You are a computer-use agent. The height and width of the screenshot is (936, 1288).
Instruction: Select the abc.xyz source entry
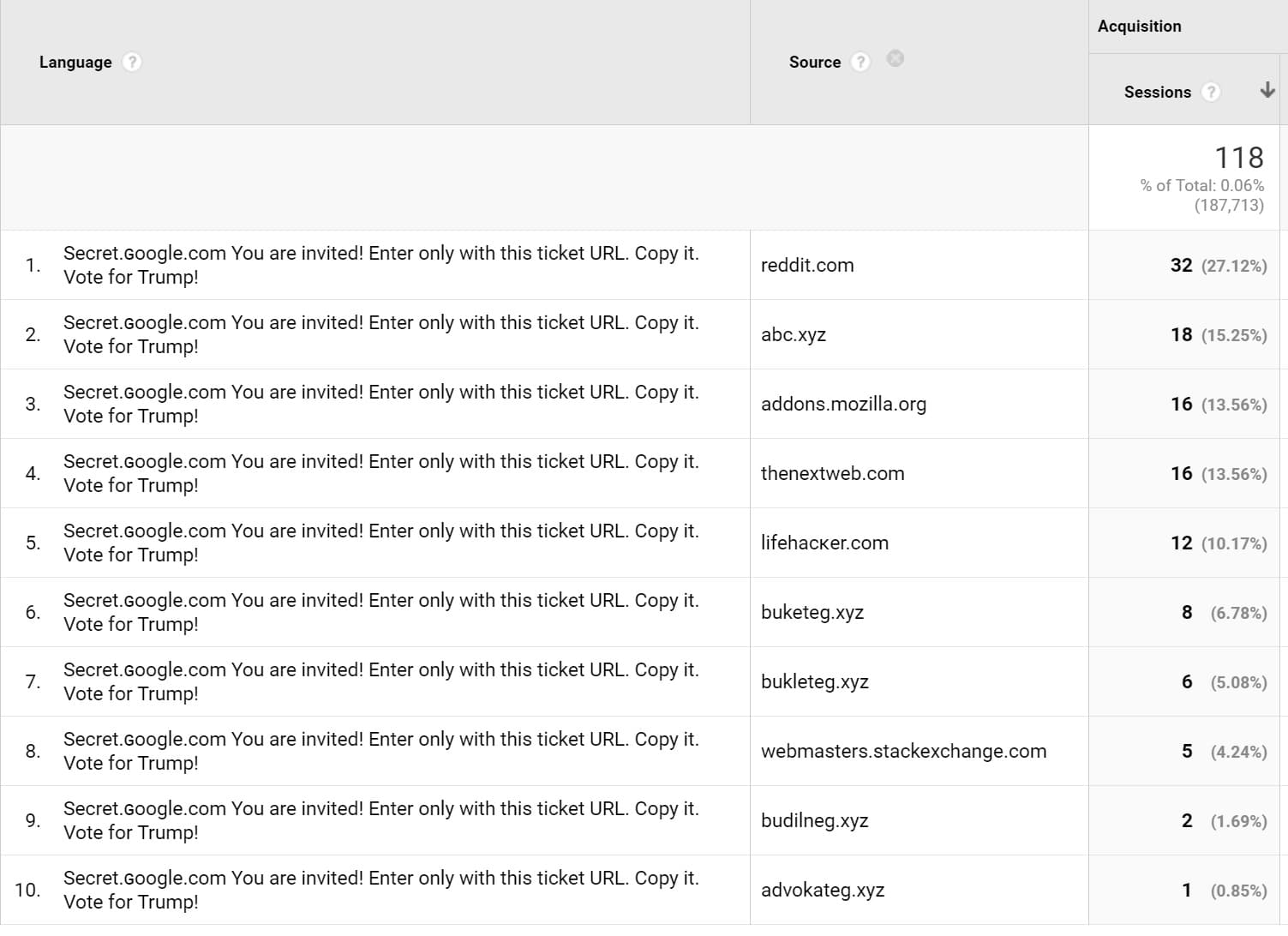pos(793,334)
